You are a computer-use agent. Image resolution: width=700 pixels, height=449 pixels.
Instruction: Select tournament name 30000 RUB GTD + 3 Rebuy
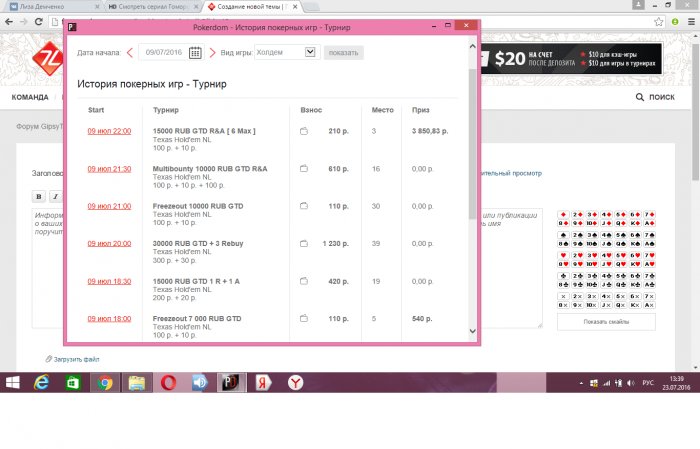(x=198, y=244)
